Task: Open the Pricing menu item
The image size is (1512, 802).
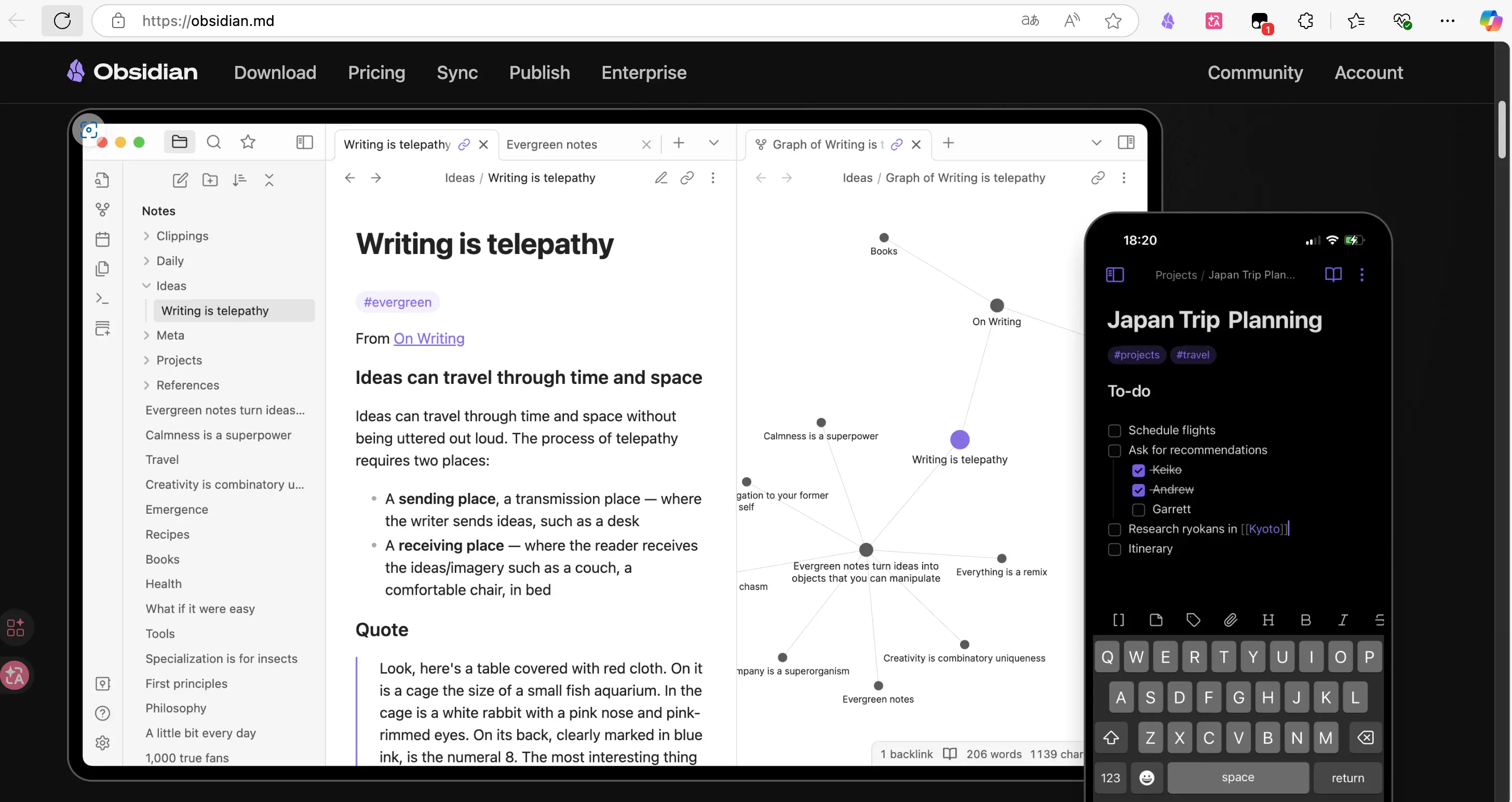Action: pos(376,72)
